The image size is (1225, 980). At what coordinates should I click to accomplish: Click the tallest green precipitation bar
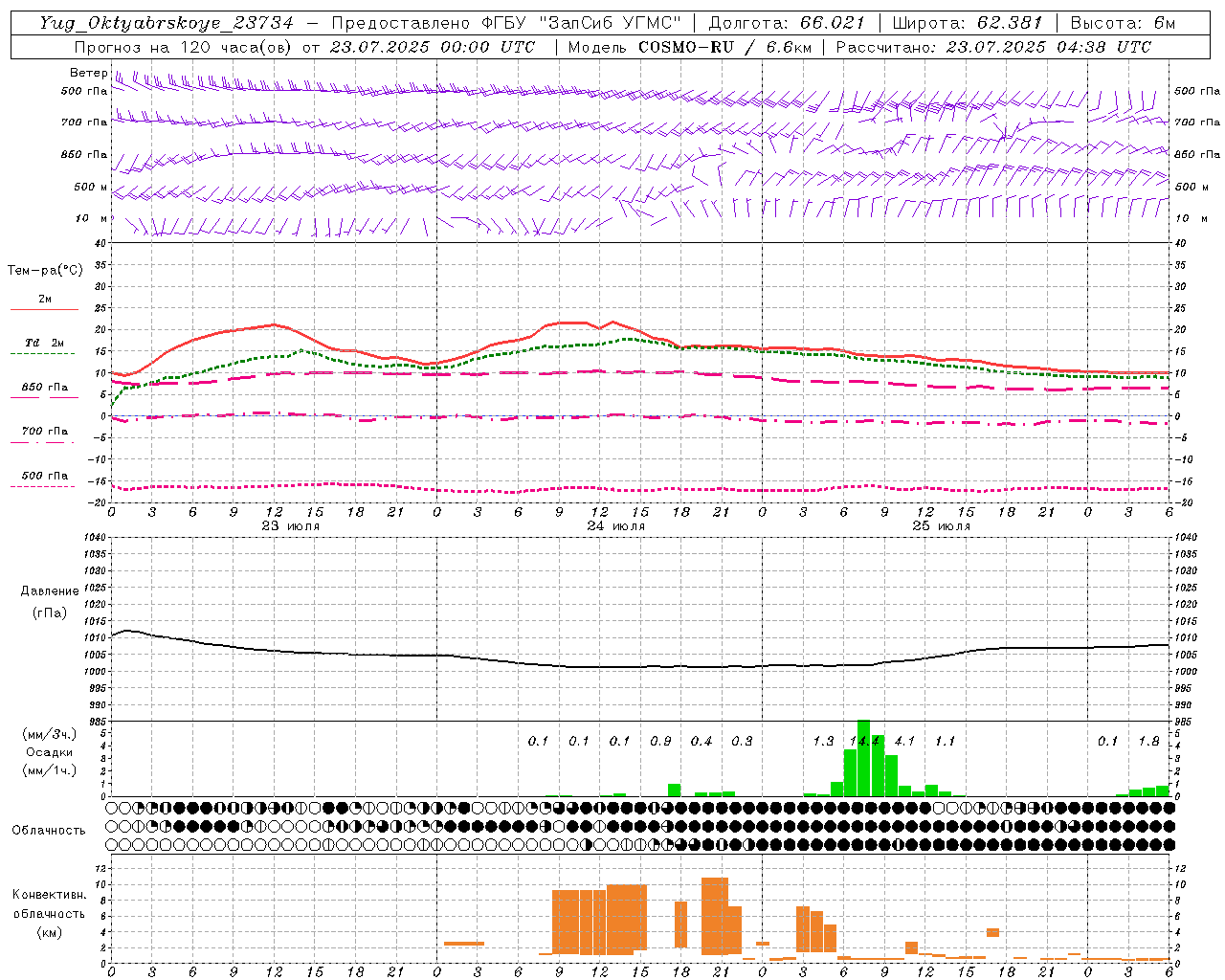[863, 758]
